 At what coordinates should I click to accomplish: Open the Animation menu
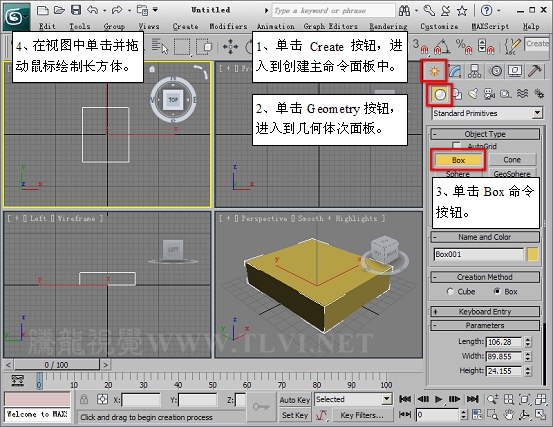click(275, 26)
